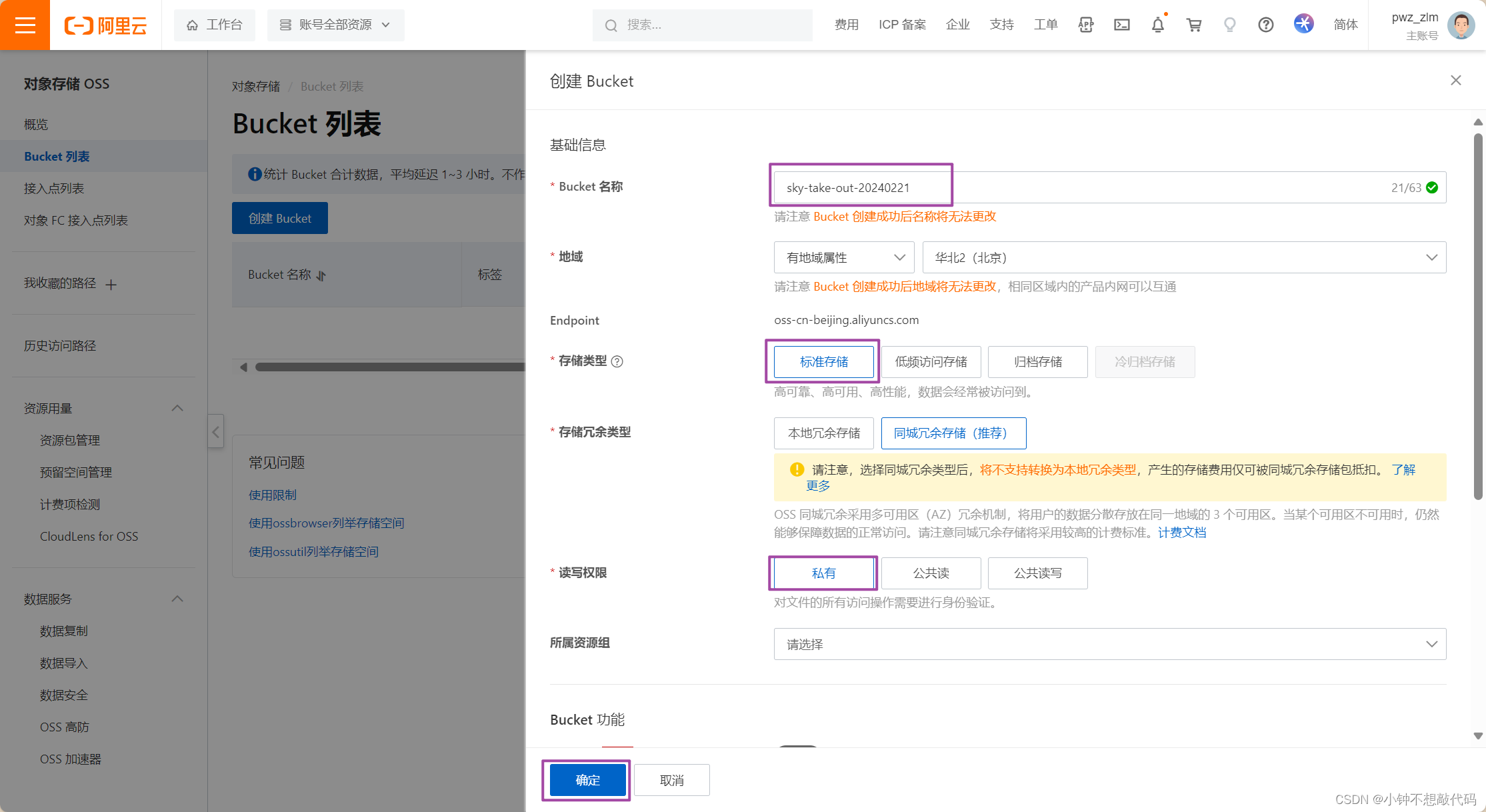
Task: Select 低频访问存储 storage type
Action: 931,361
